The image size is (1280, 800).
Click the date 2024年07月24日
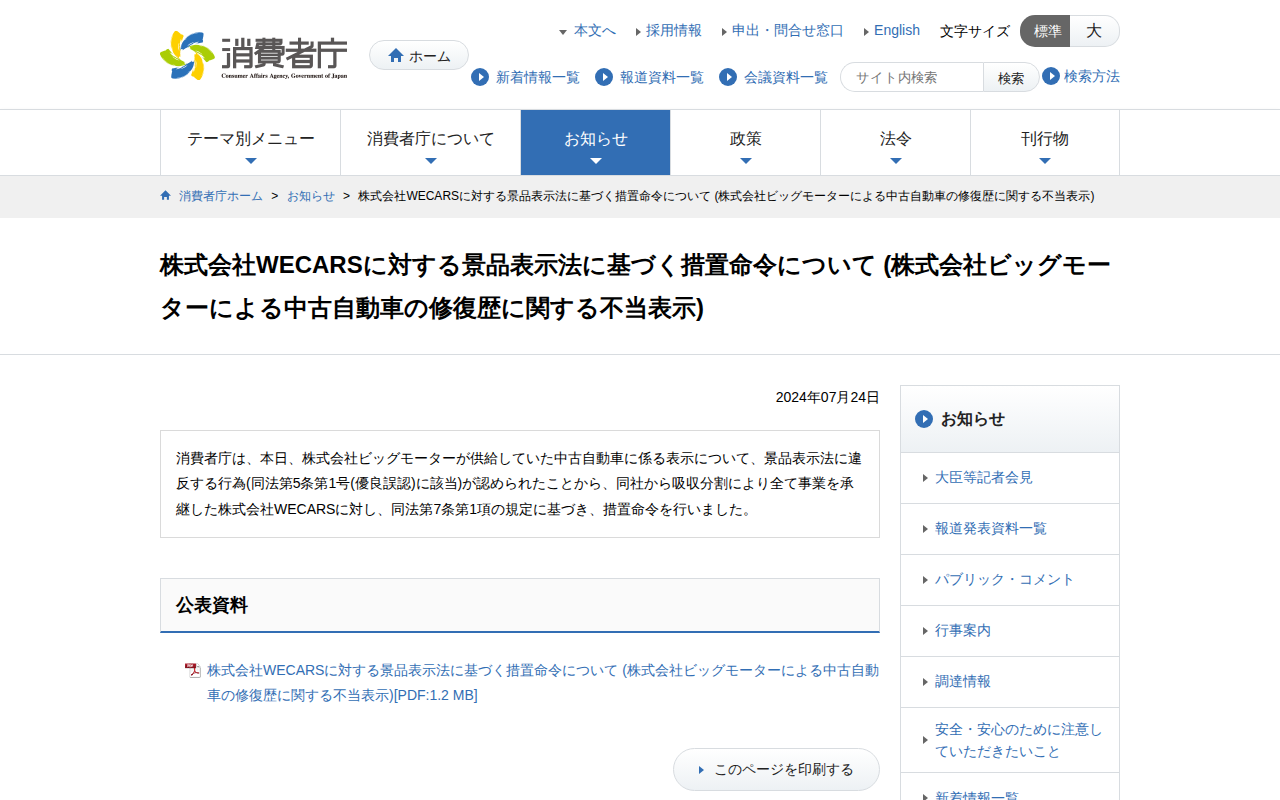pyautogui.click(x=828, y=397)
